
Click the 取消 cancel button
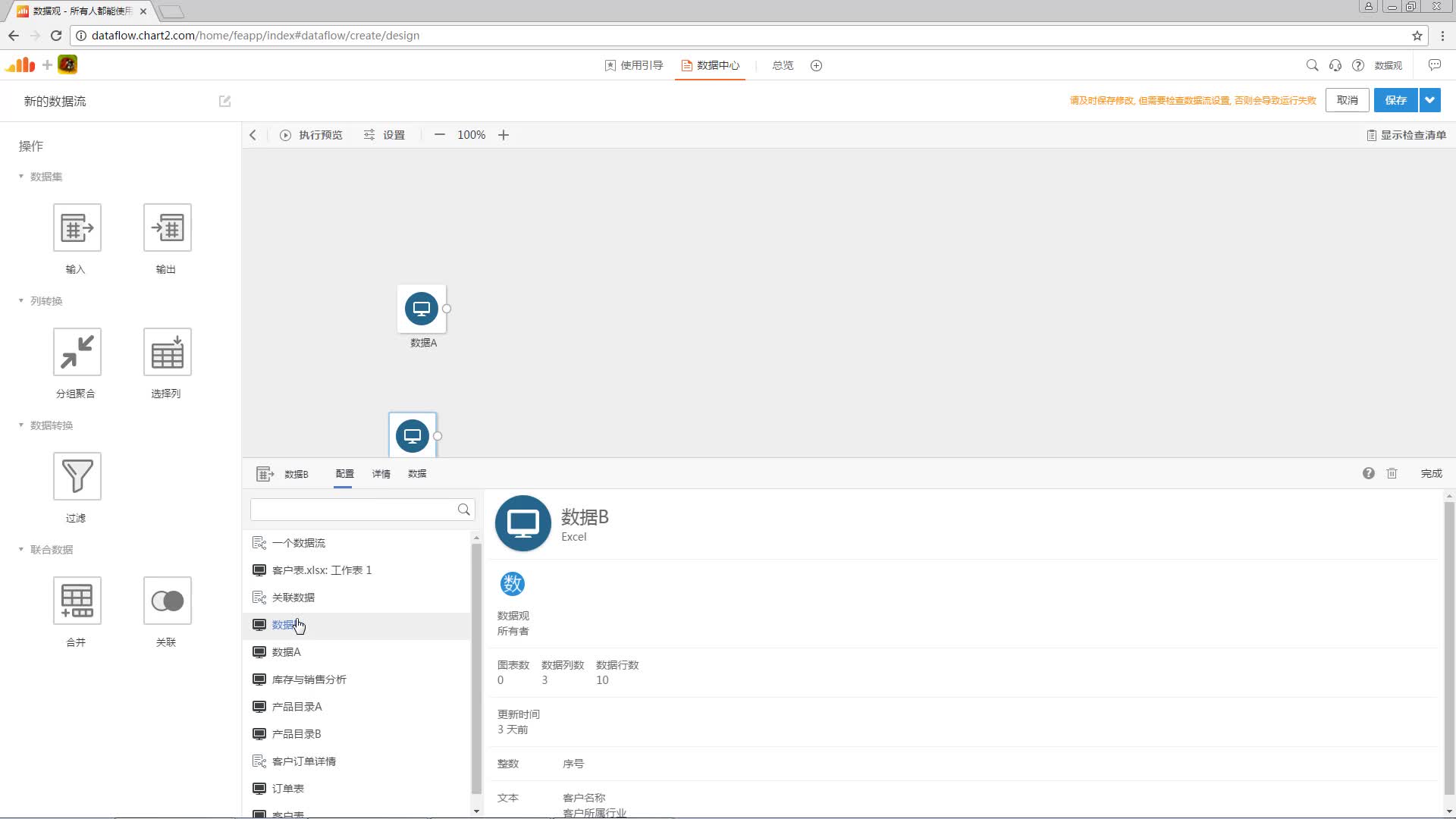click(1347, 100)
